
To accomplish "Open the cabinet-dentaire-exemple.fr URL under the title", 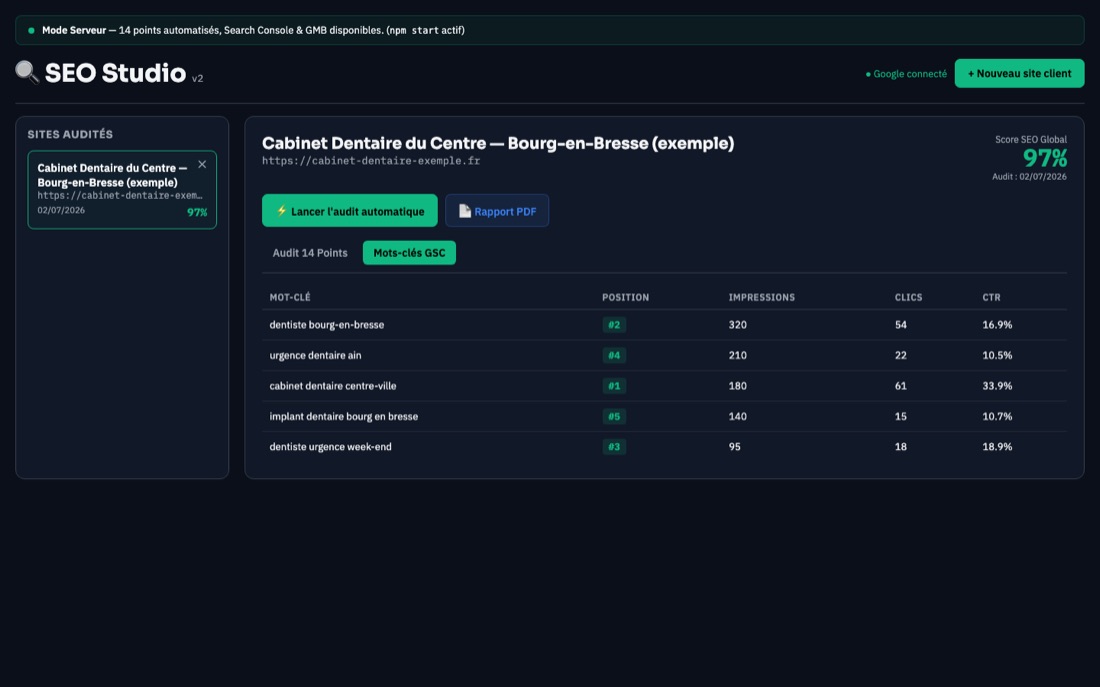I will pos(371,161).
